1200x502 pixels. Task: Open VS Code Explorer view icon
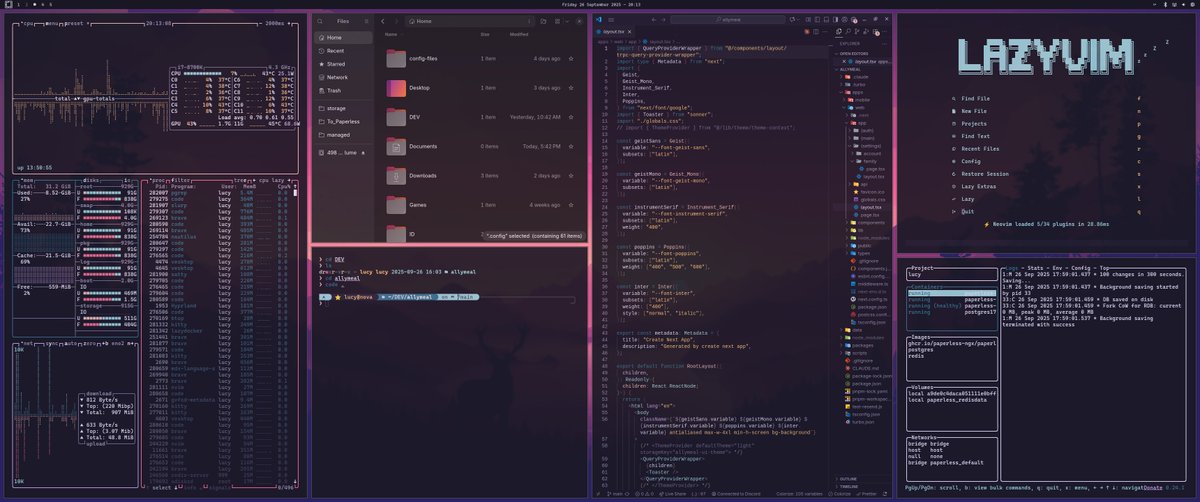(839, 32)
